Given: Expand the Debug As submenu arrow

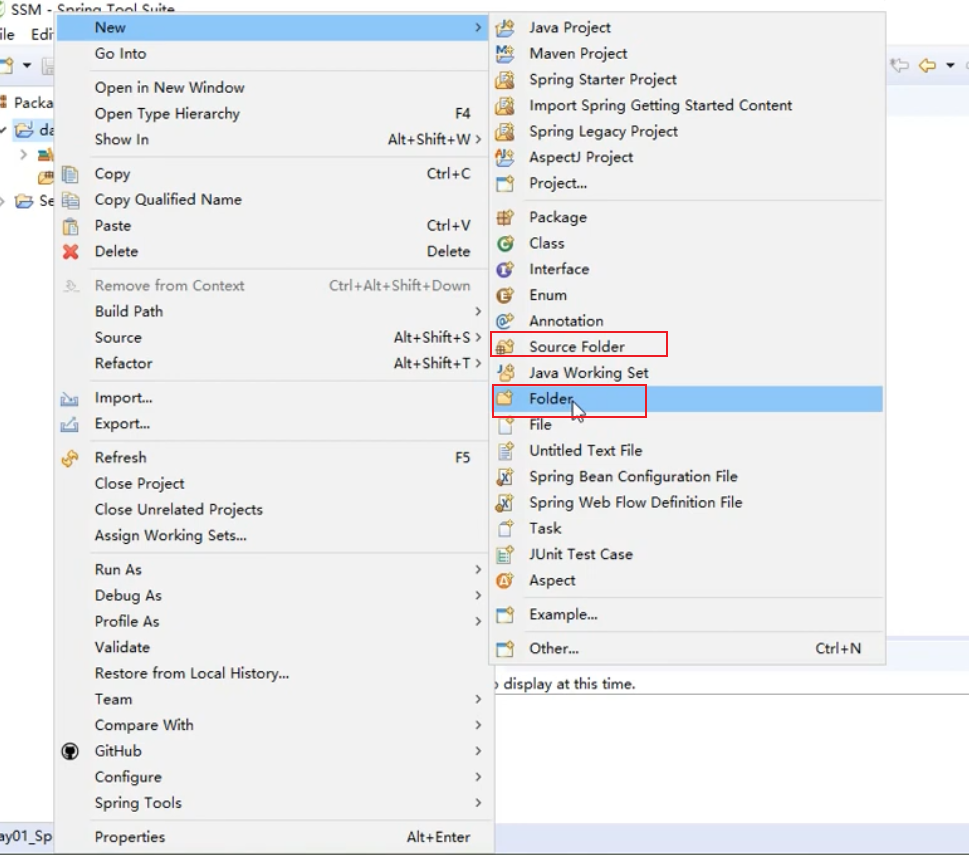Looking at the screenshot, I should [478, 596].
